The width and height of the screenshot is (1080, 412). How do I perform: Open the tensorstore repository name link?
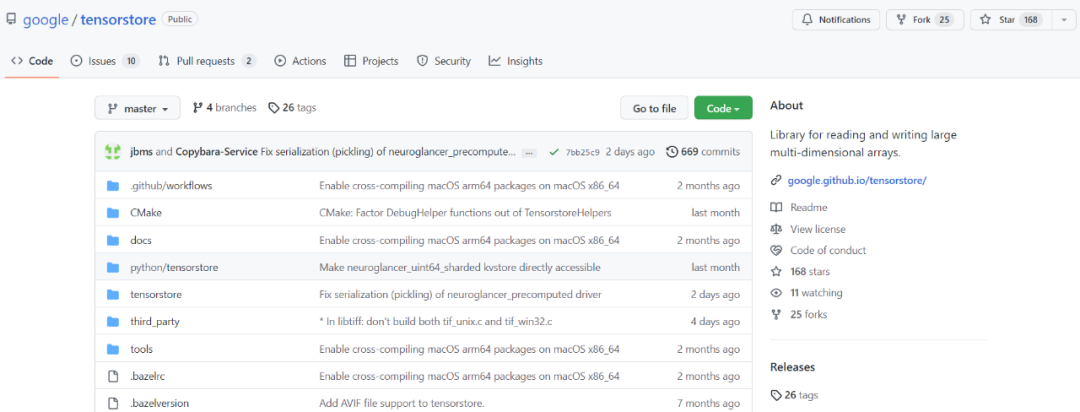(118, 19)
